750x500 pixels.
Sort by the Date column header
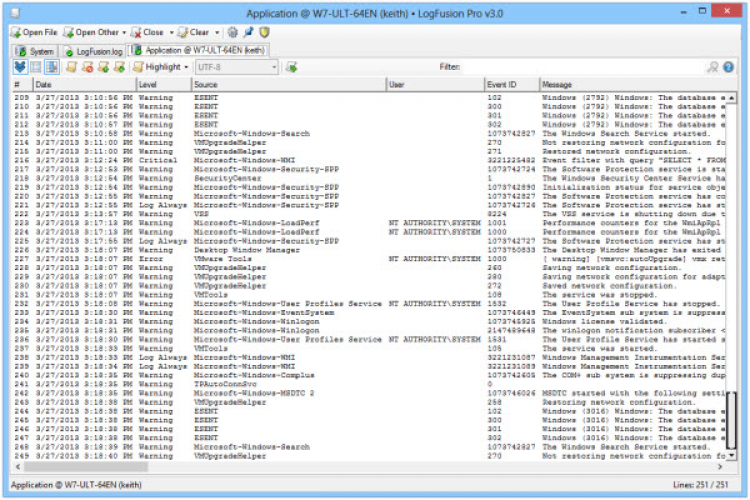tap(85, 85)
